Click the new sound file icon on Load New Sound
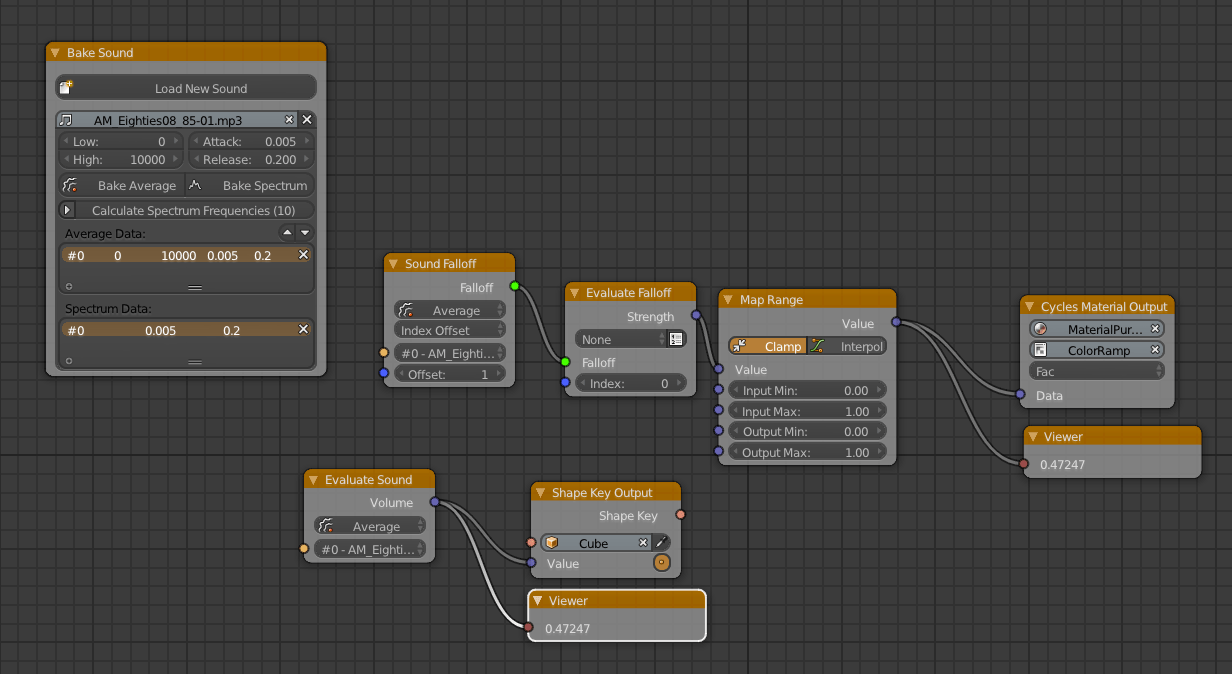The height and width of the screenshot is (674, 1232). point(65,87)
